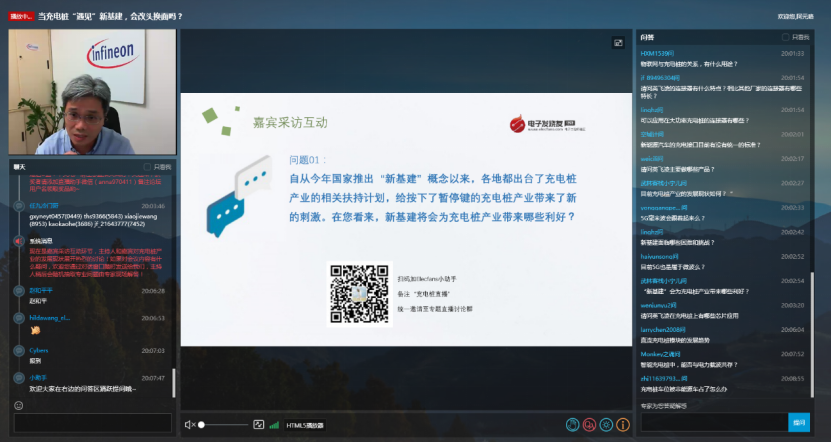This screenshot has width=831, height=443.
Task: Click the chat message input box
Action: (x=90, y=423)
